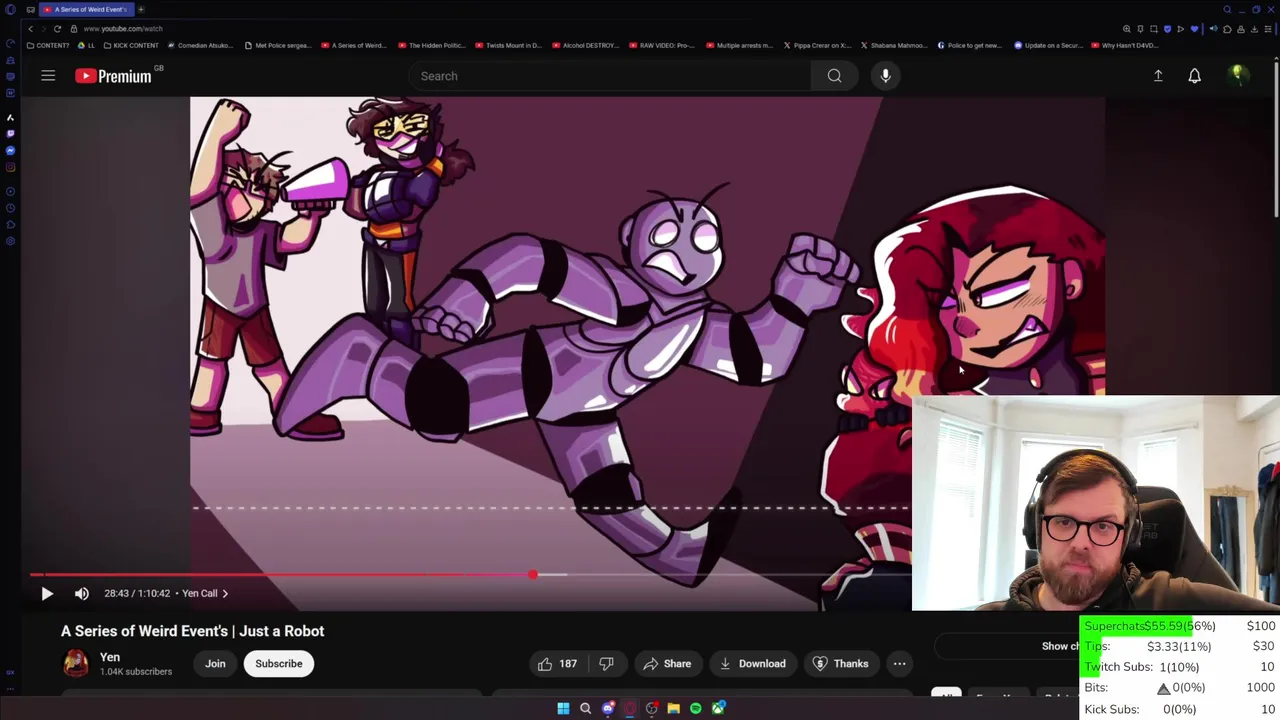
Task: Open the 'Pippa Crerar on X' bookmark
Action: pos(817,45)
